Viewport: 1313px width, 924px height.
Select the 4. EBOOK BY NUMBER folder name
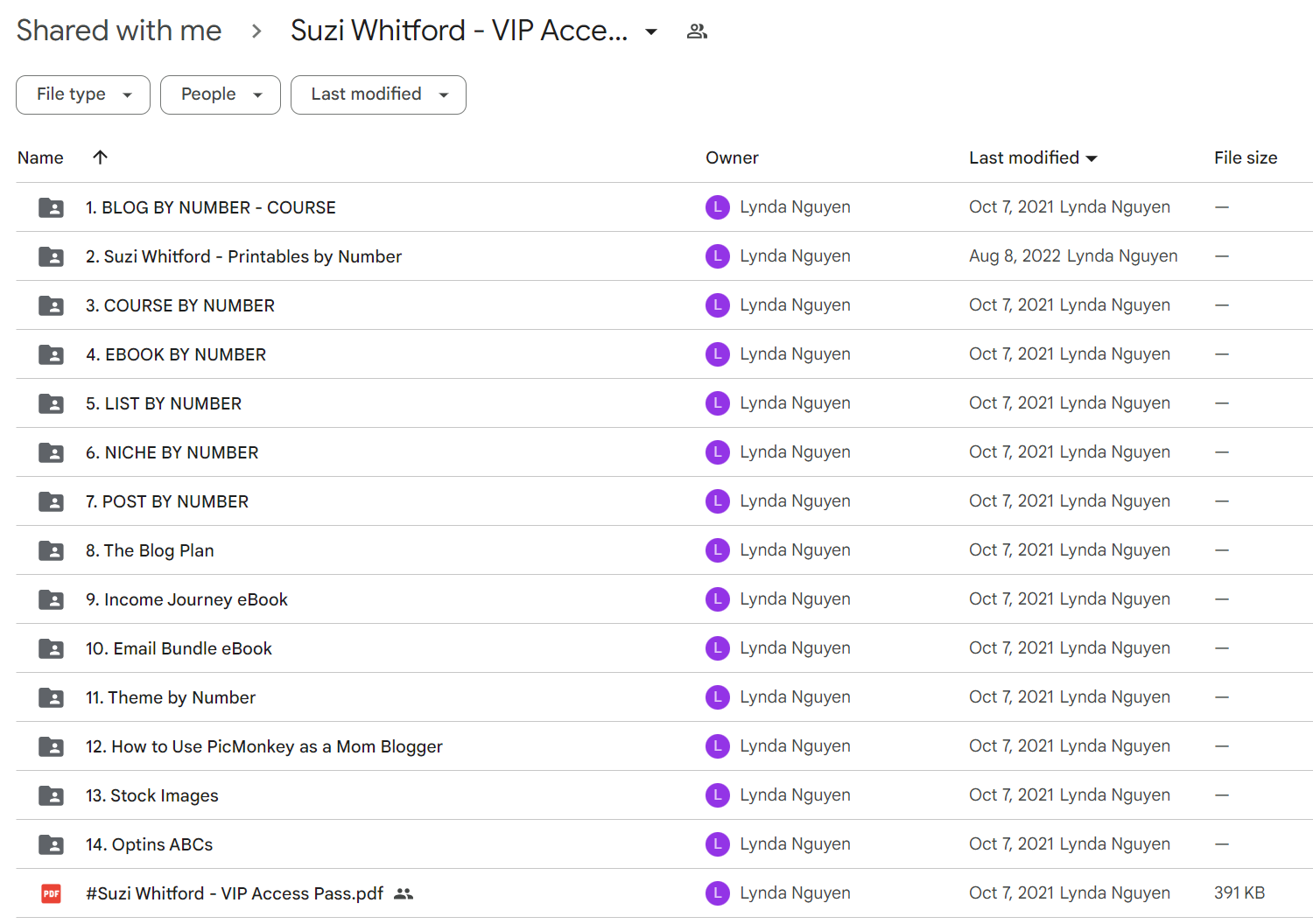[176, 354]
